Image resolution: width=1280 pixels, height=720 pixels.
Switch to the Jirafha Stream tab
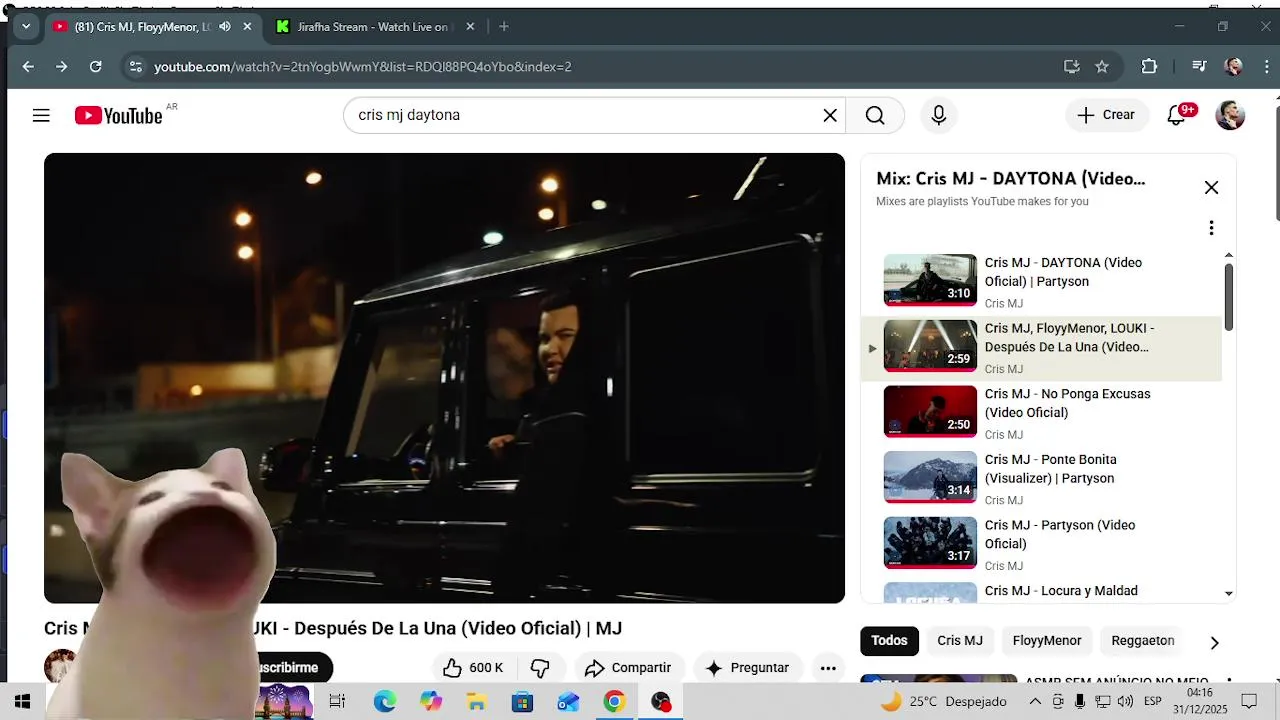pyautogui.click(x=376, y=27)
